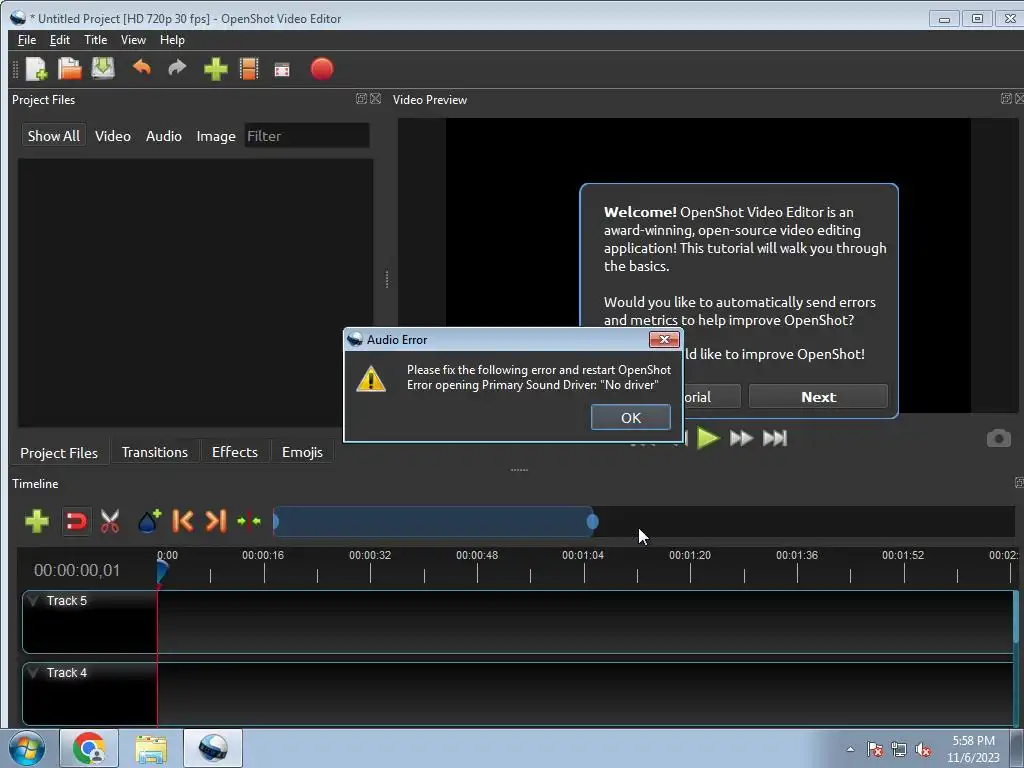Open the View menu
The image size is (1024, 768).
pyautogui.click(x=133, y=40)
